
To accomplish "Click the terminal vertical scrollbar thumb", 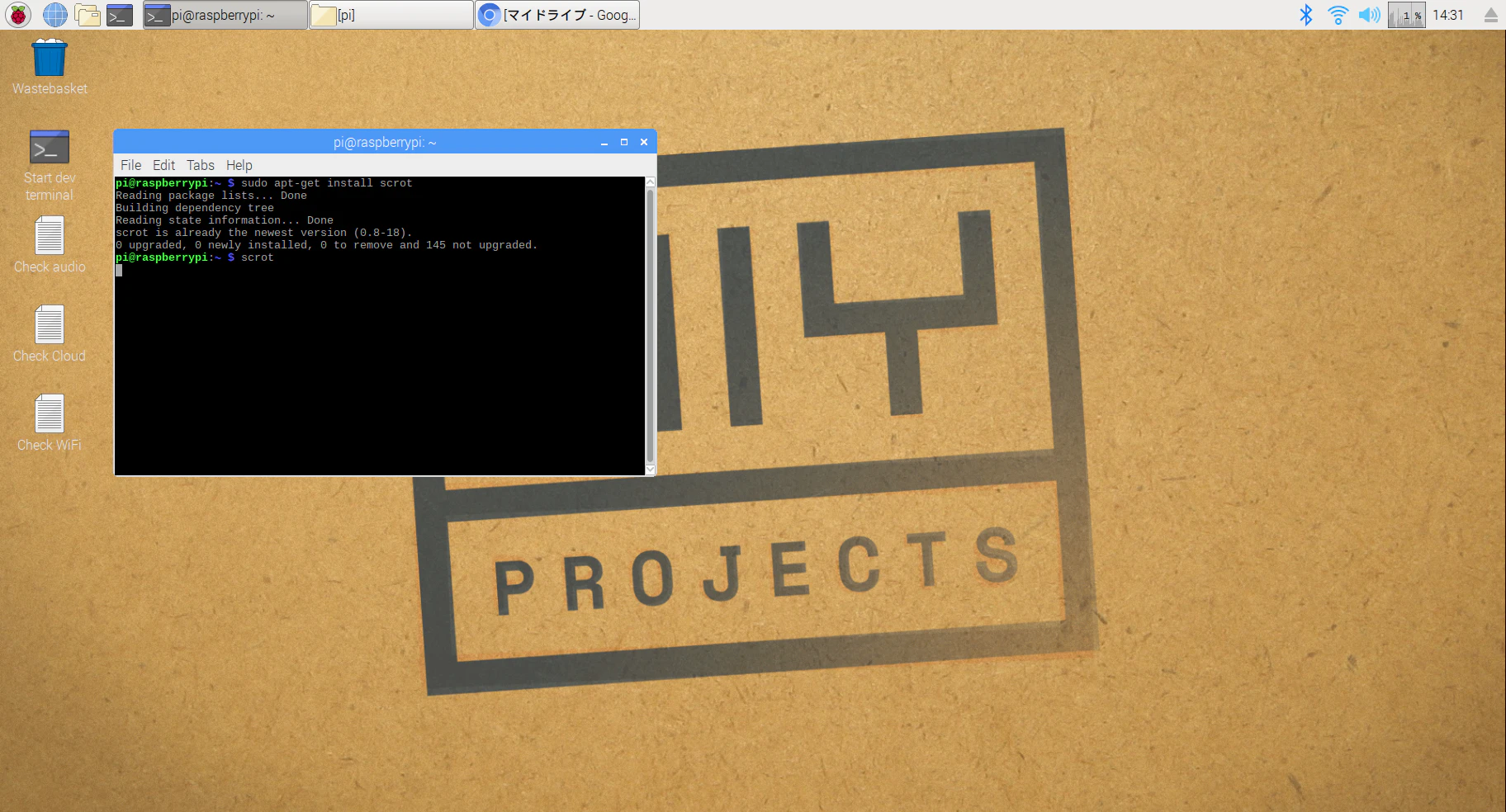I will click(x=650, y=325).
